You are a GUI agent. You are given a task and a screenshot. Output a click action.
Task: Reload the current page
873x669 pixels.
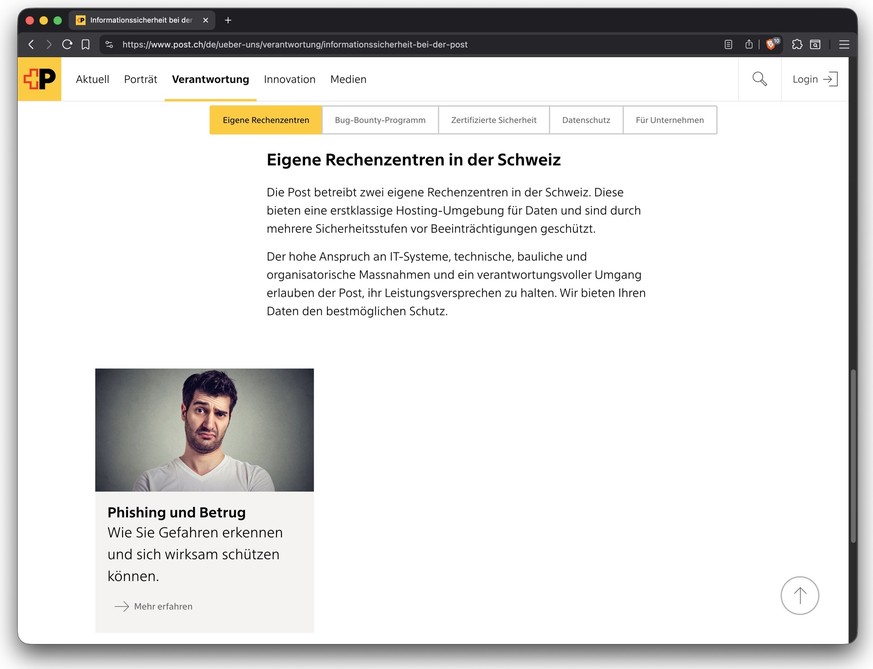tap(66, 44)
